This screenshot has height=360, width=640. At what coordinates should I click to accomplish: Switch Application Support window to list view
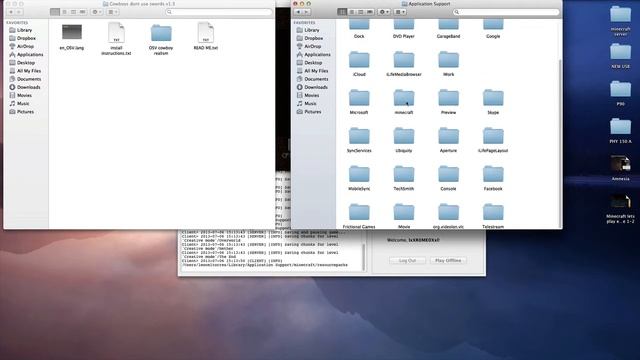(x=351, y=12)
